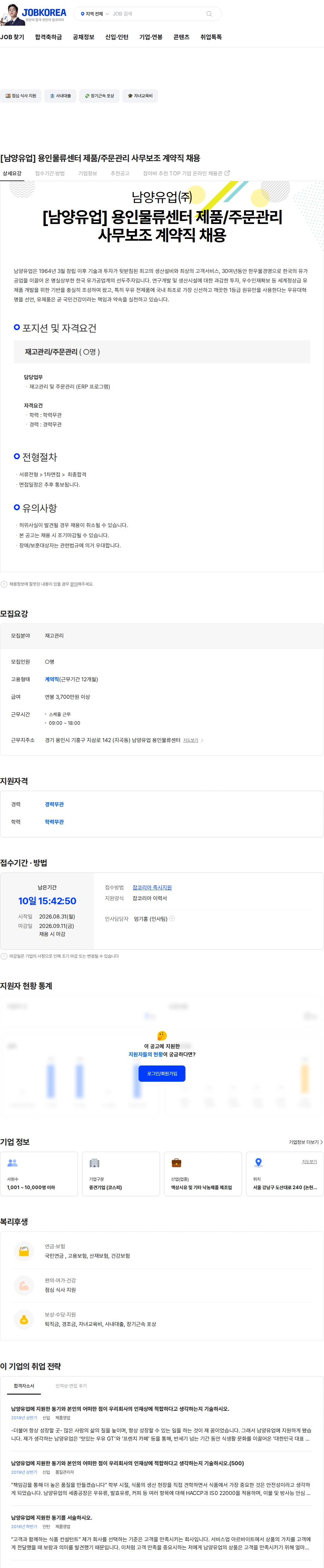Open the 합격축하금 menu
The height and width of the screenshot is (1568, 324).
point(49,37)
